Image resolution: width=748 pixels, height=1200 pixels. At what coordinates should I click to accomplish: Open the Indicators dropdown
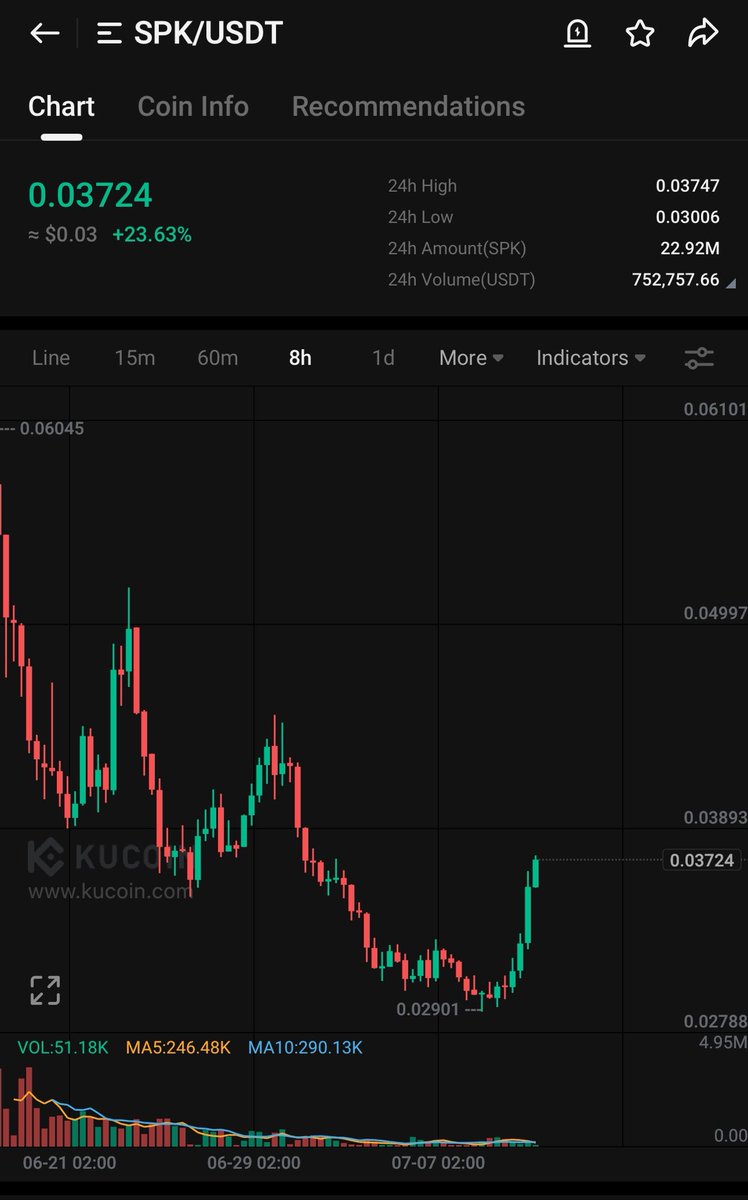(591, 358)
